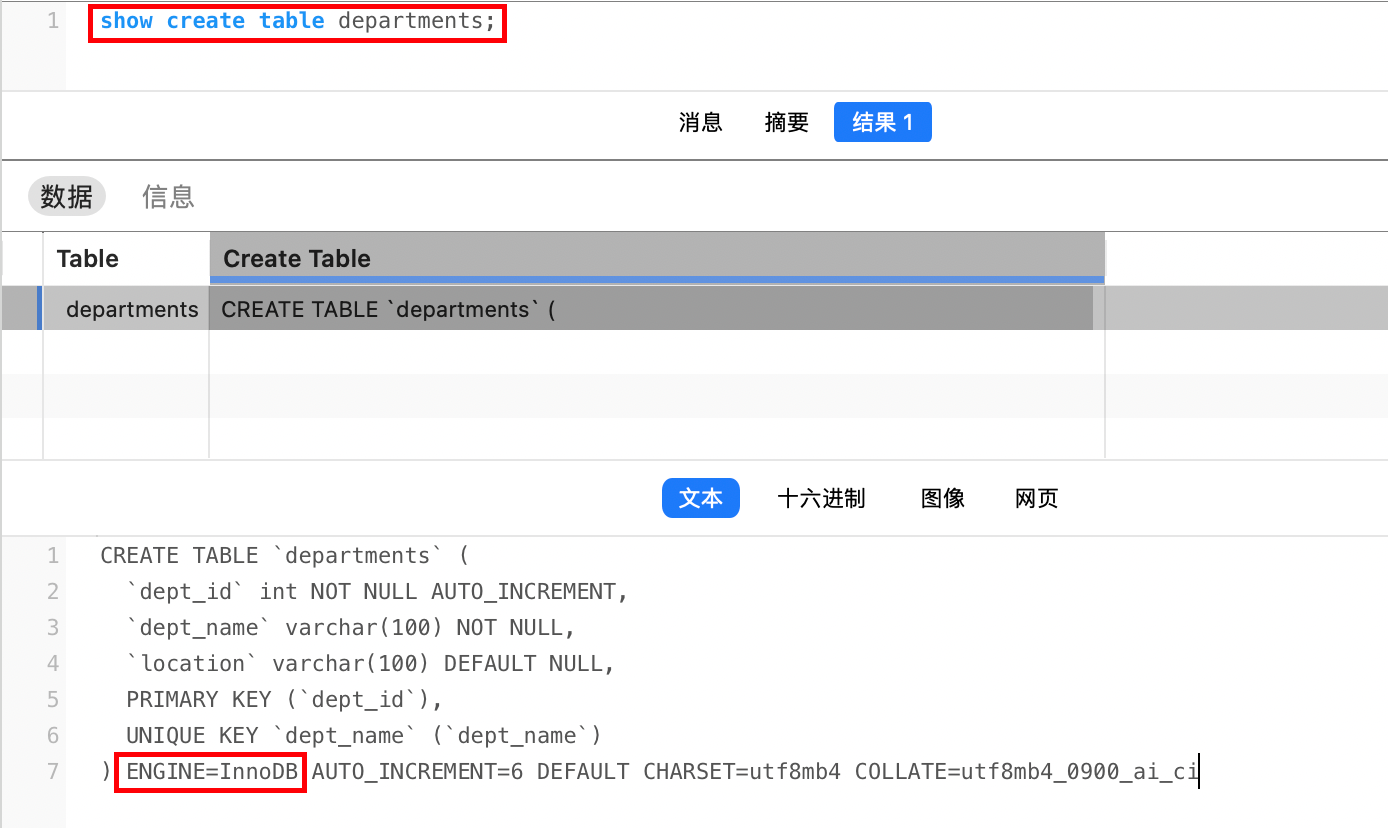Show the 数据 view
Viewport: 1388px width, 828px height.
point(67,197)
